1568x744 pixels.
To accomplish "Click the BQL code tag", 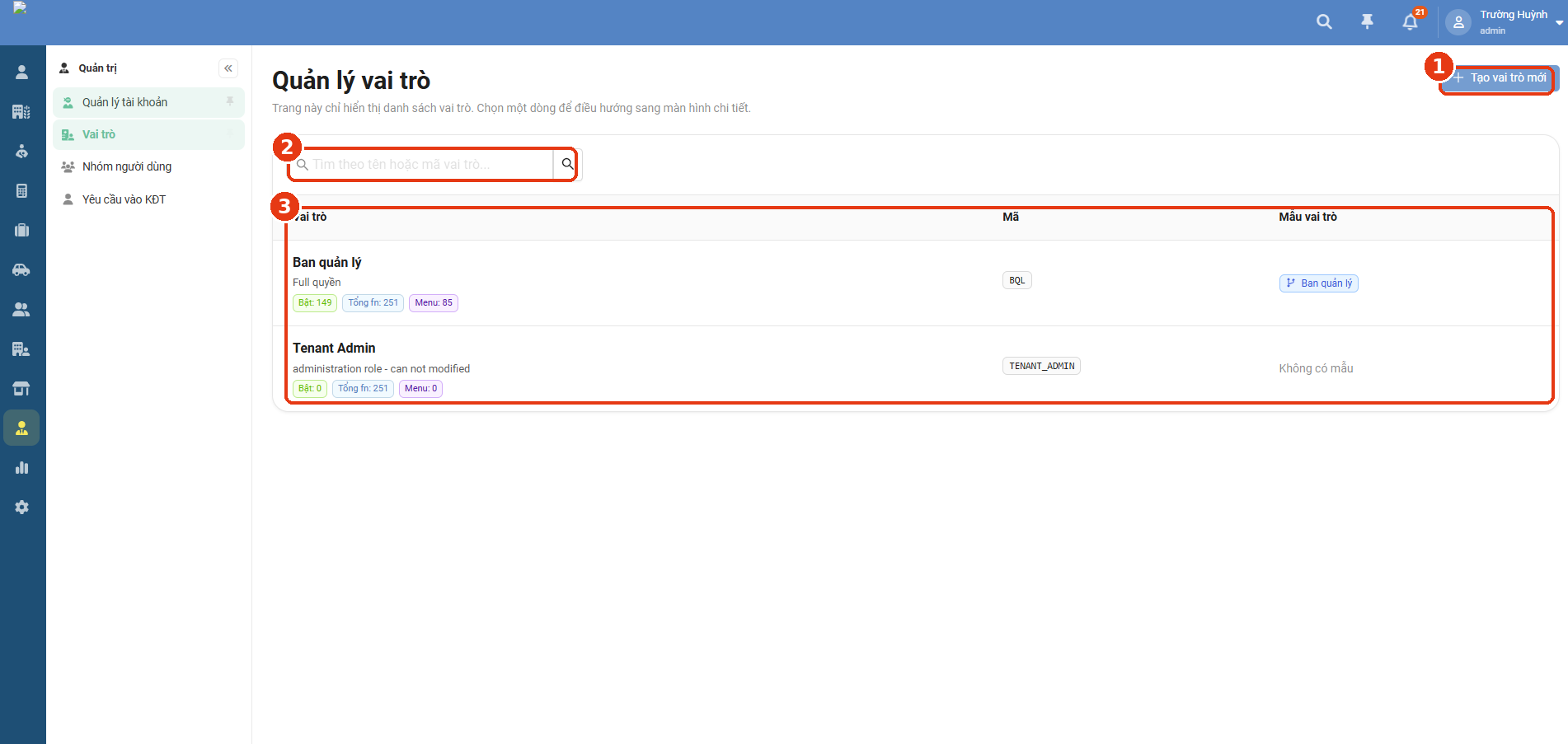I will point(1016,280).
